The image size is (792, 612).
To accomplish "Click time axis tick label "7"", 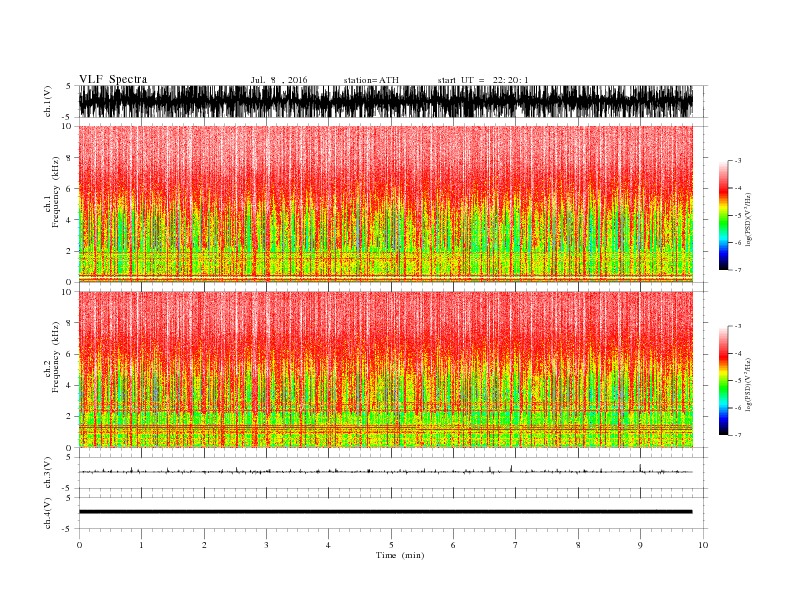I will pyautogui.click(x=516, y=545).
